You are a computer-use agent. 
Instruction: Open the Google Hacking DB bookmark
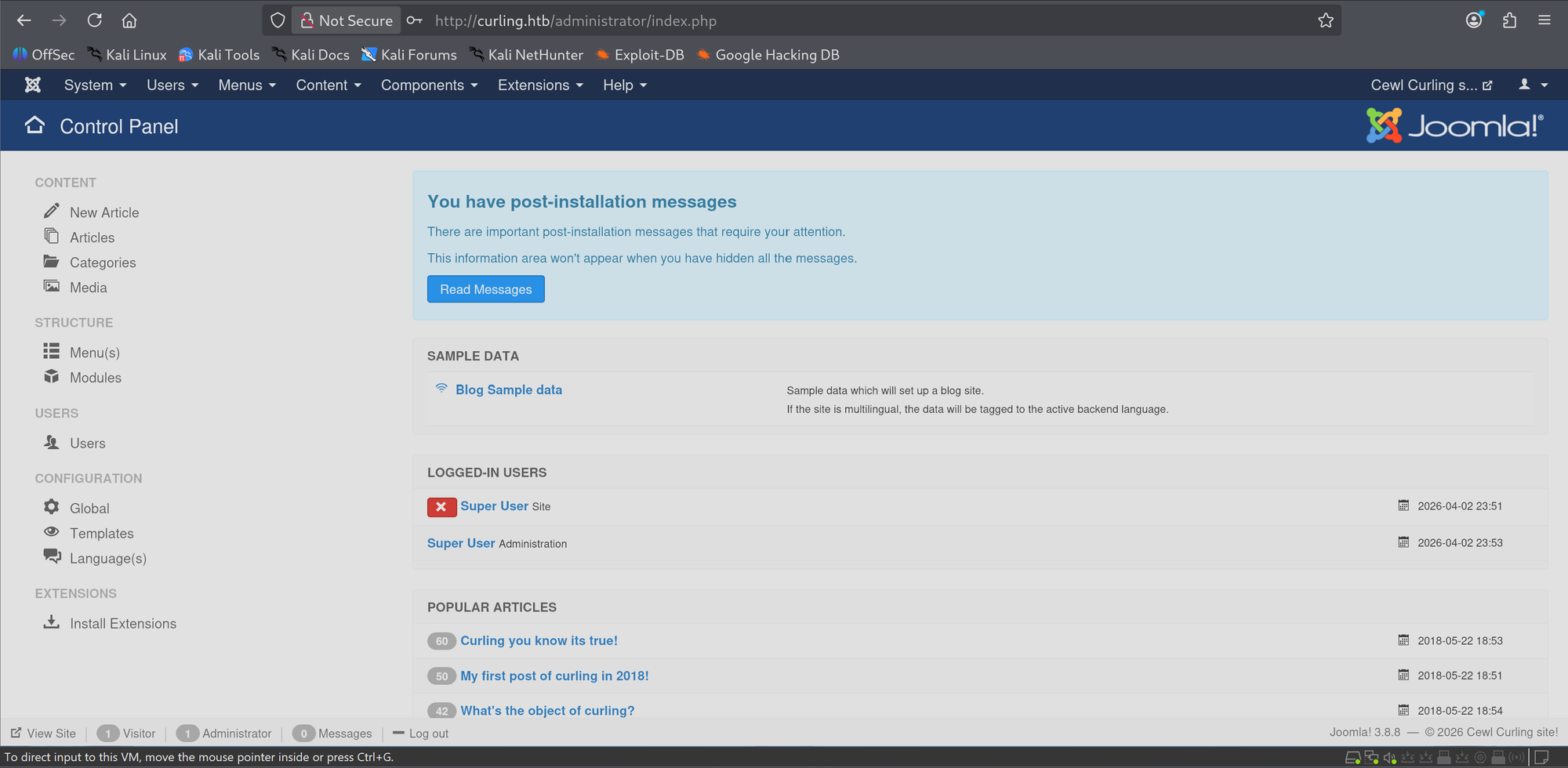(768, 55)
